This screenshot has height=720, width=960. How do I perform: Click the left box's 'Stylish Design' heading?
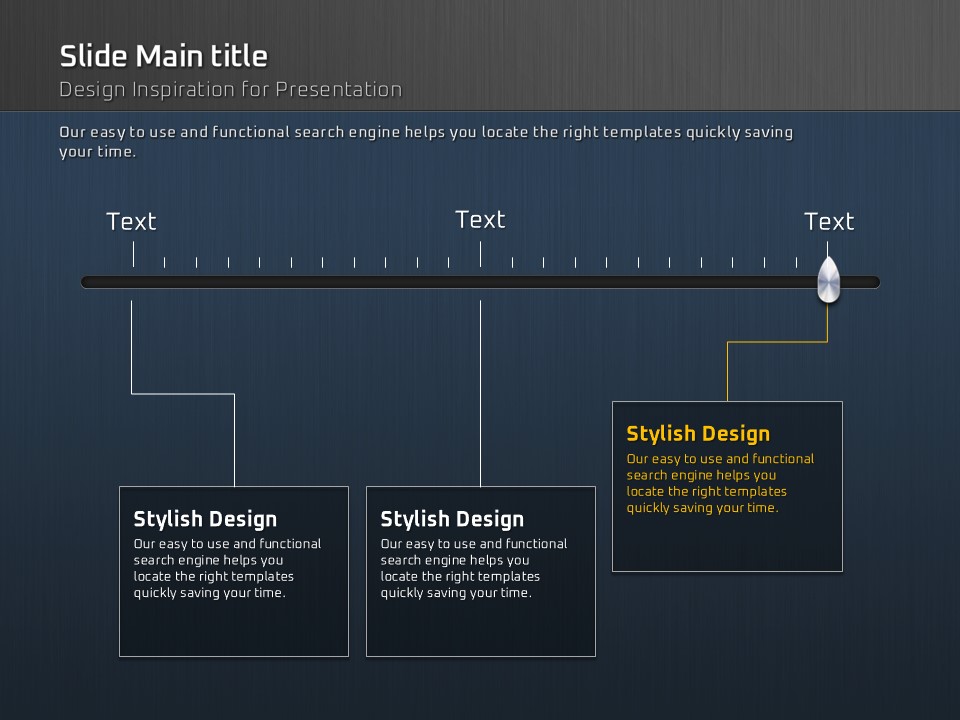[x=205, y=519]
